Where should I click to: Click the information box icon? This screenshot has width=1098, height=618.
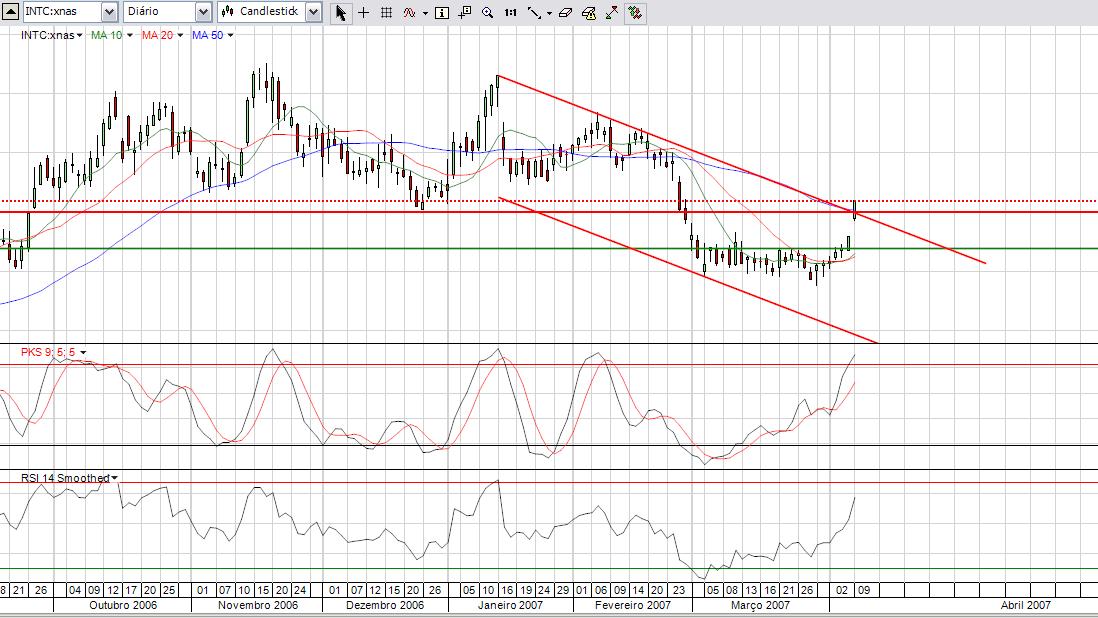pyautogui.click(x=442, y=13)
